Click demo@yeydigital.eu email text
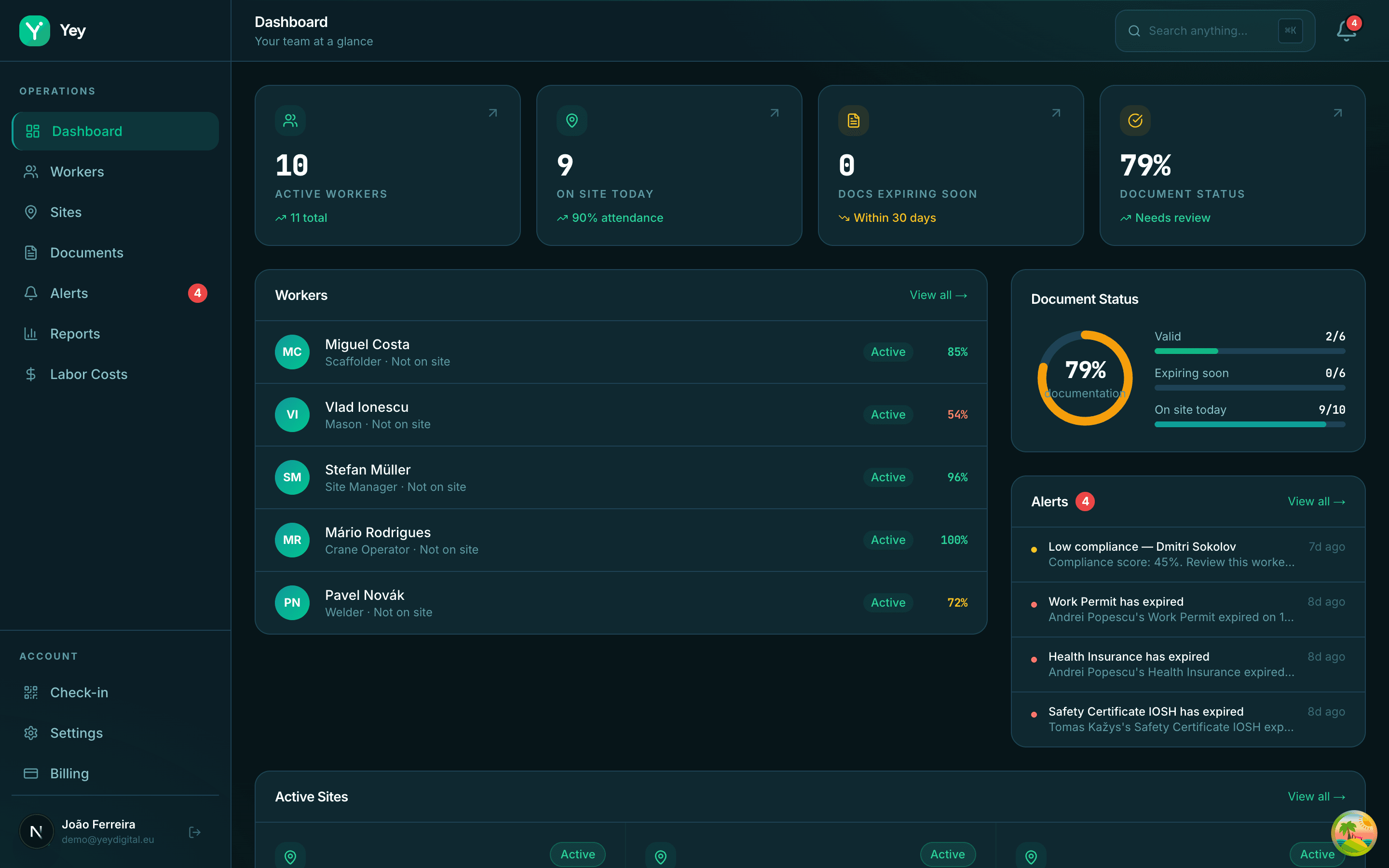Screen dimensions: 1389x868 click(108, 839)
